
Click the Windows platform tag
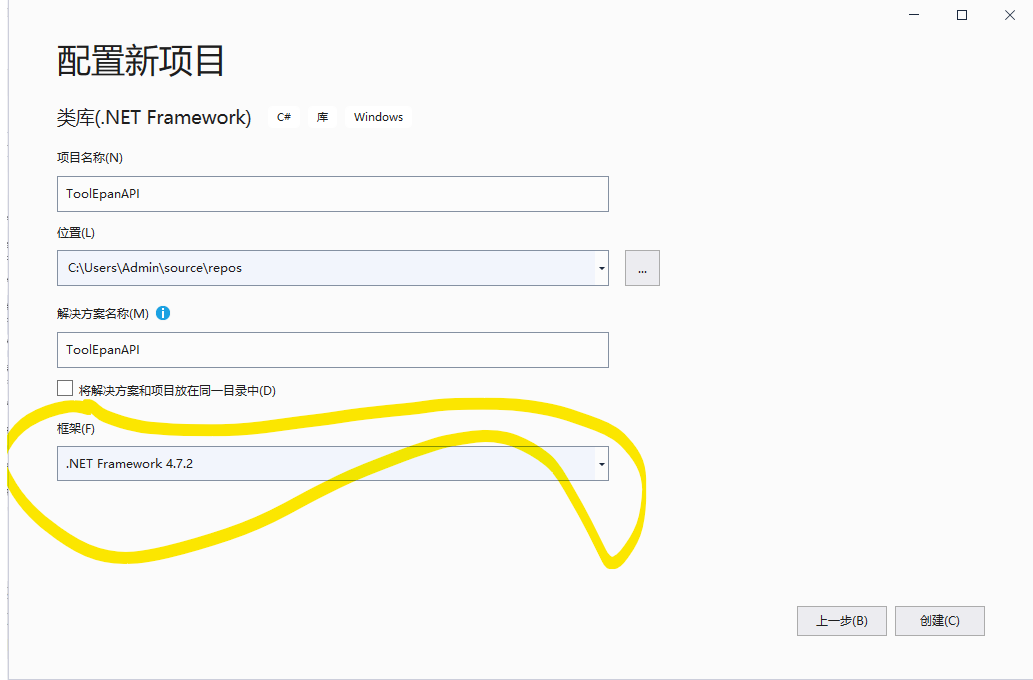point(378,117)
